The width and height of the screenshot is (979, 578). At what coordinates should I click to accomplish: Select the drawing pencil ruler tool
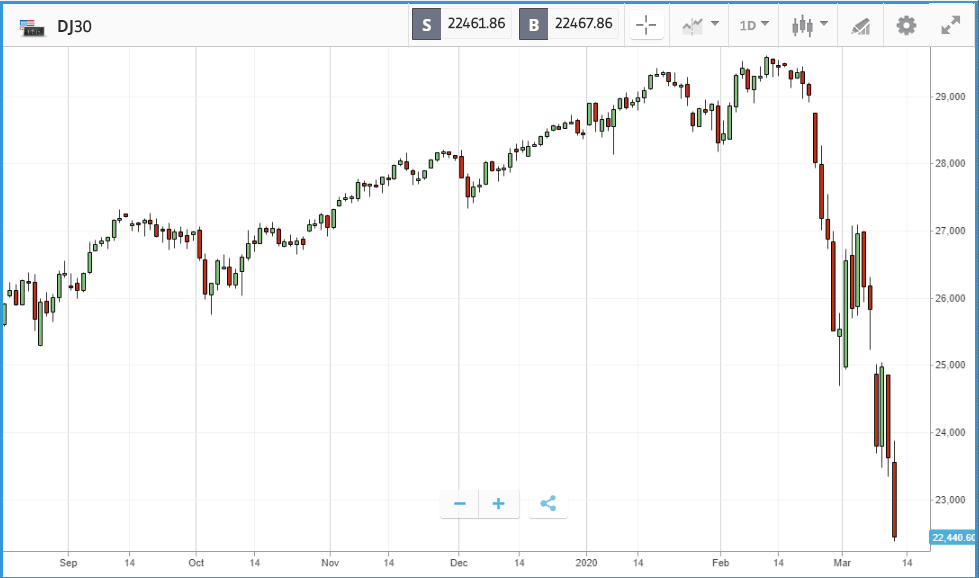[860, 26]
